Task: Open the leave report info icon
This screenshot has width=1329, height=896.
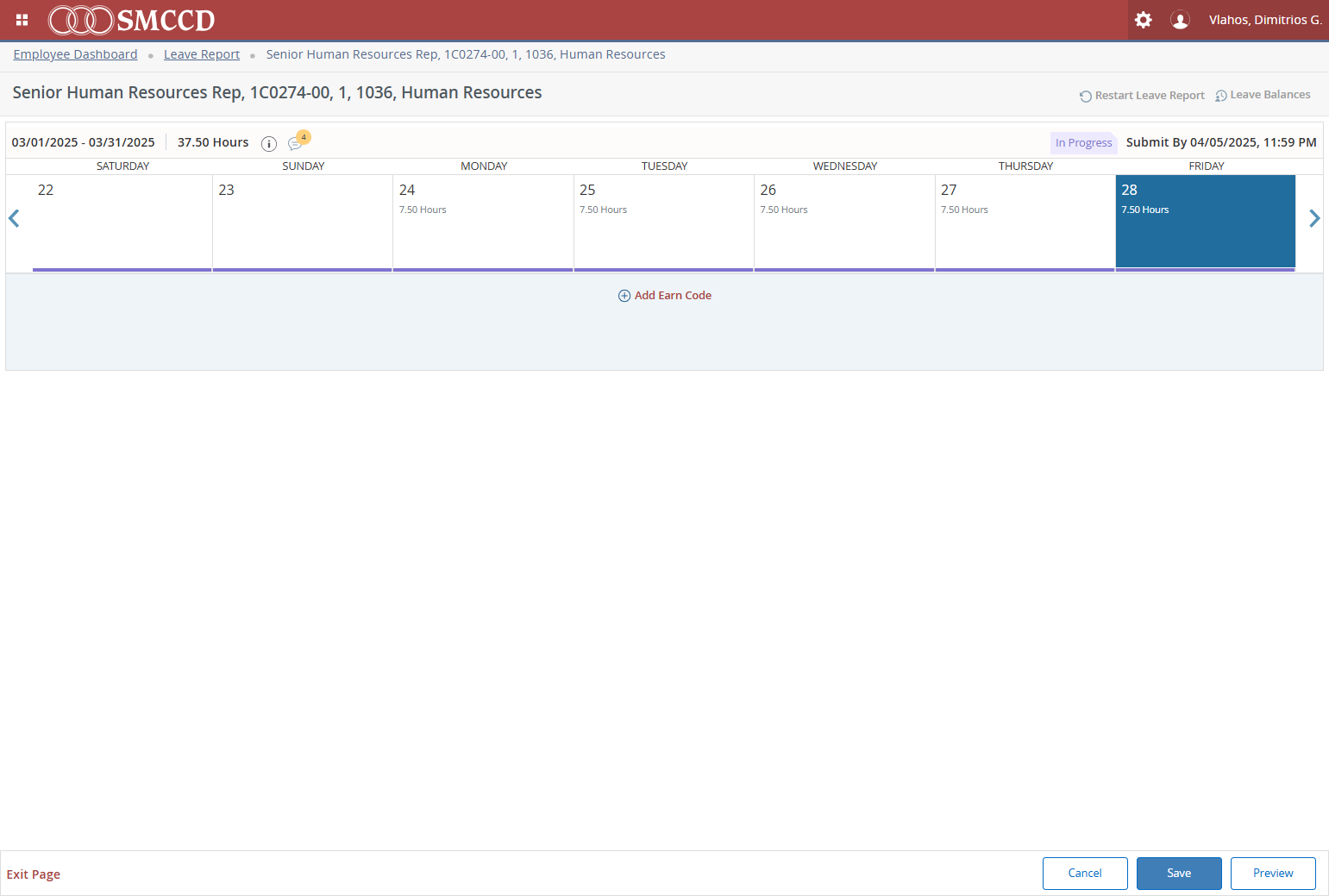Action: click(269, 144)
